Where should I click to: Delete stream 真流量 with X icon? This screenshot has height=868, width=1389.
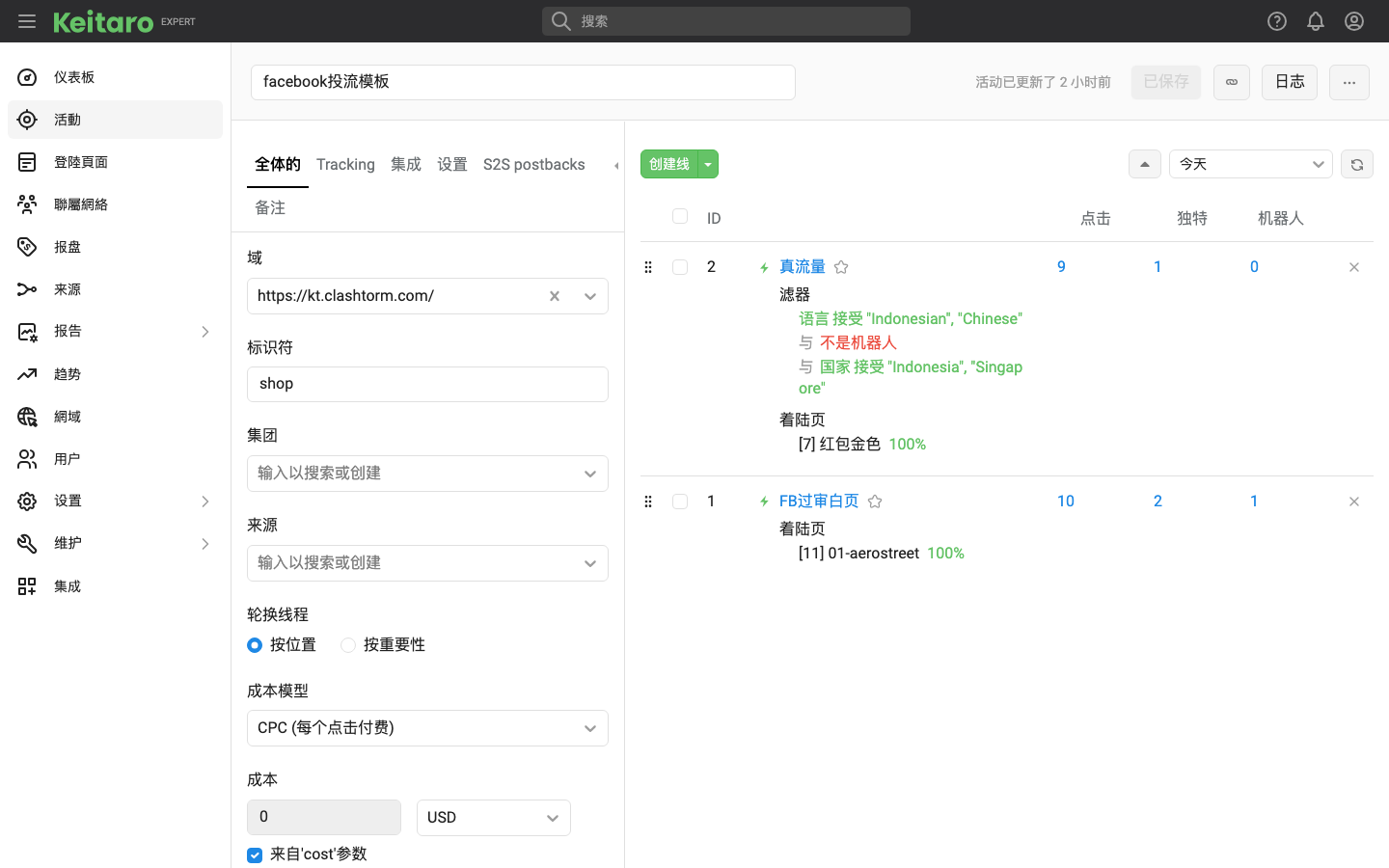click(x=1354, y=267)
